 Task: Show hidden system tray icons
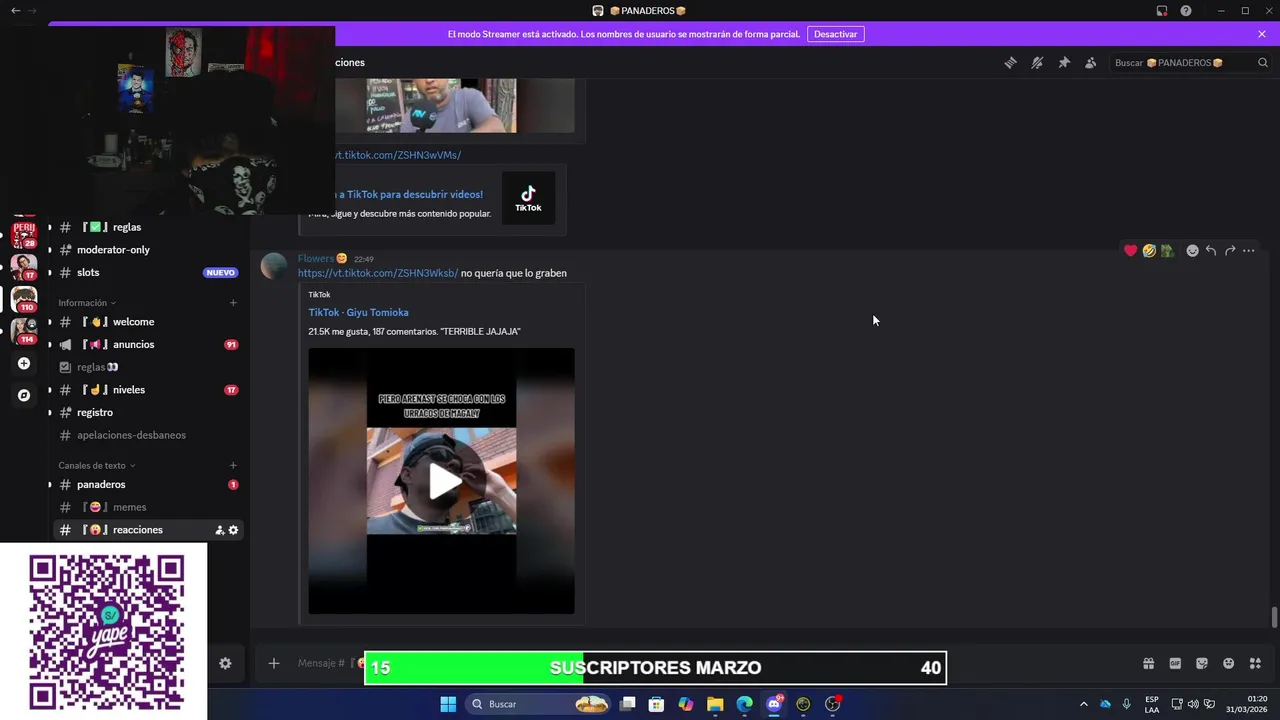coord(1083,704)
